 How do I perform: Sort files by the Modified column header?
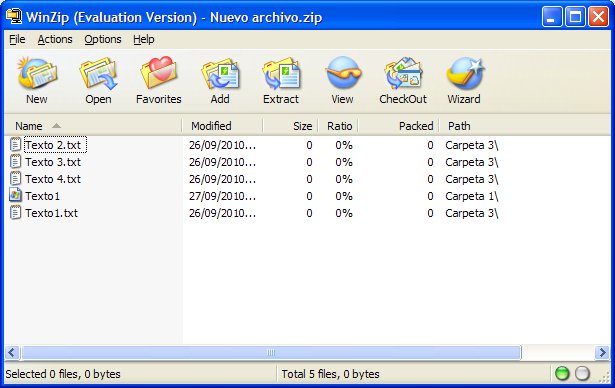coord(222,126)
